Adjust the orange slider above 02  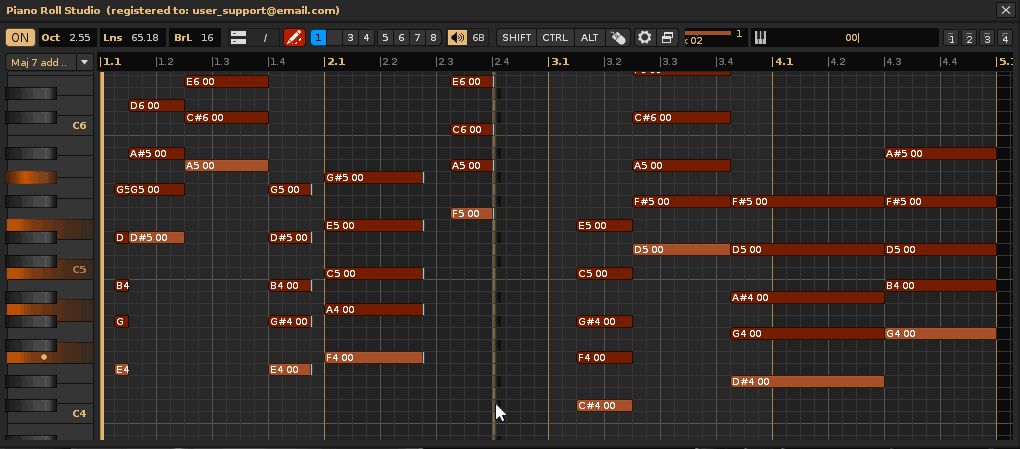pos(708,32)
